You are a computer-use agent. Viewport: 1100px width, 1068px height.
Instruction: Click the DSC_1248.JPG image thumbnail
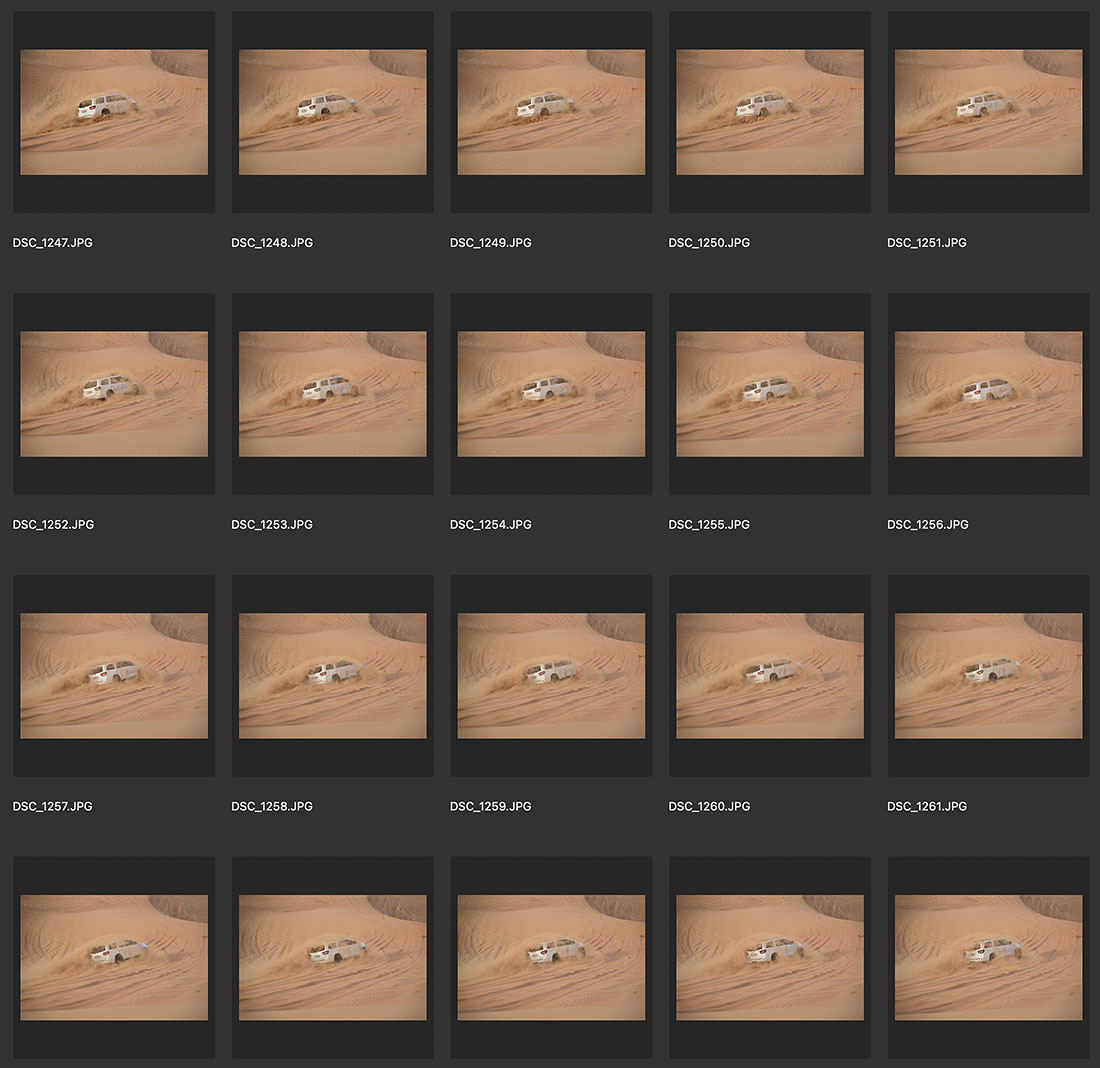tap(332, 112)
